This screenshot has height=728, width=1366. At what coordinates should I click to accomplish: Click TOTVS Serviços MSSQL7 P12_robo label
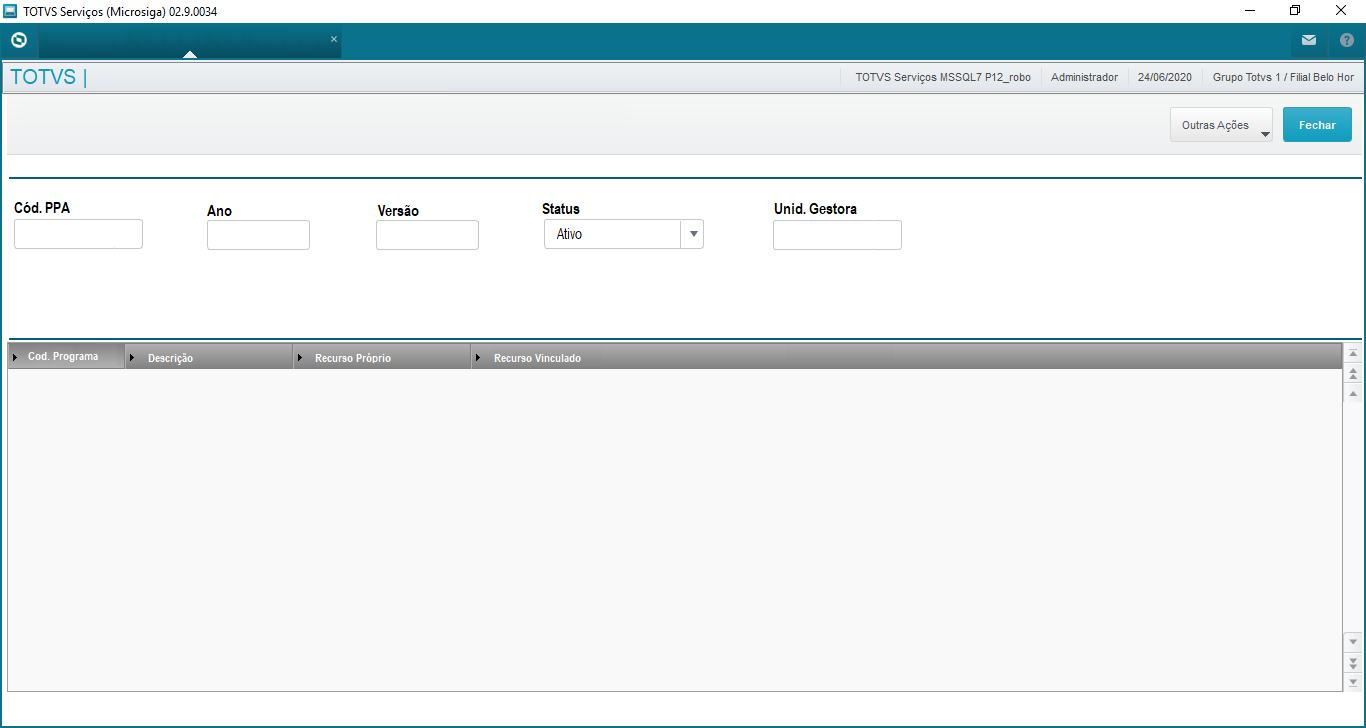pos(943,77)
